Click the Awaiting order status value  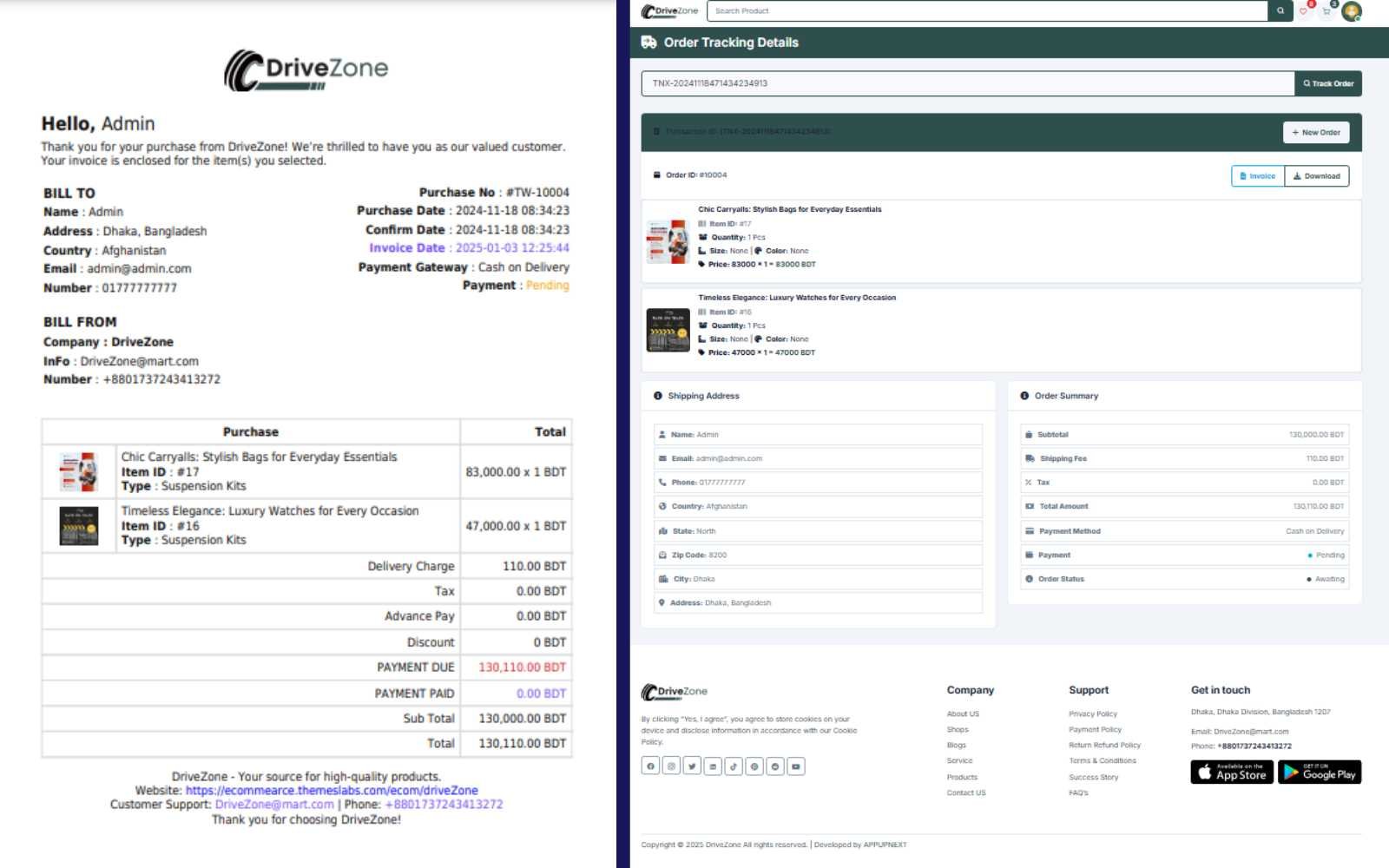1329,580
